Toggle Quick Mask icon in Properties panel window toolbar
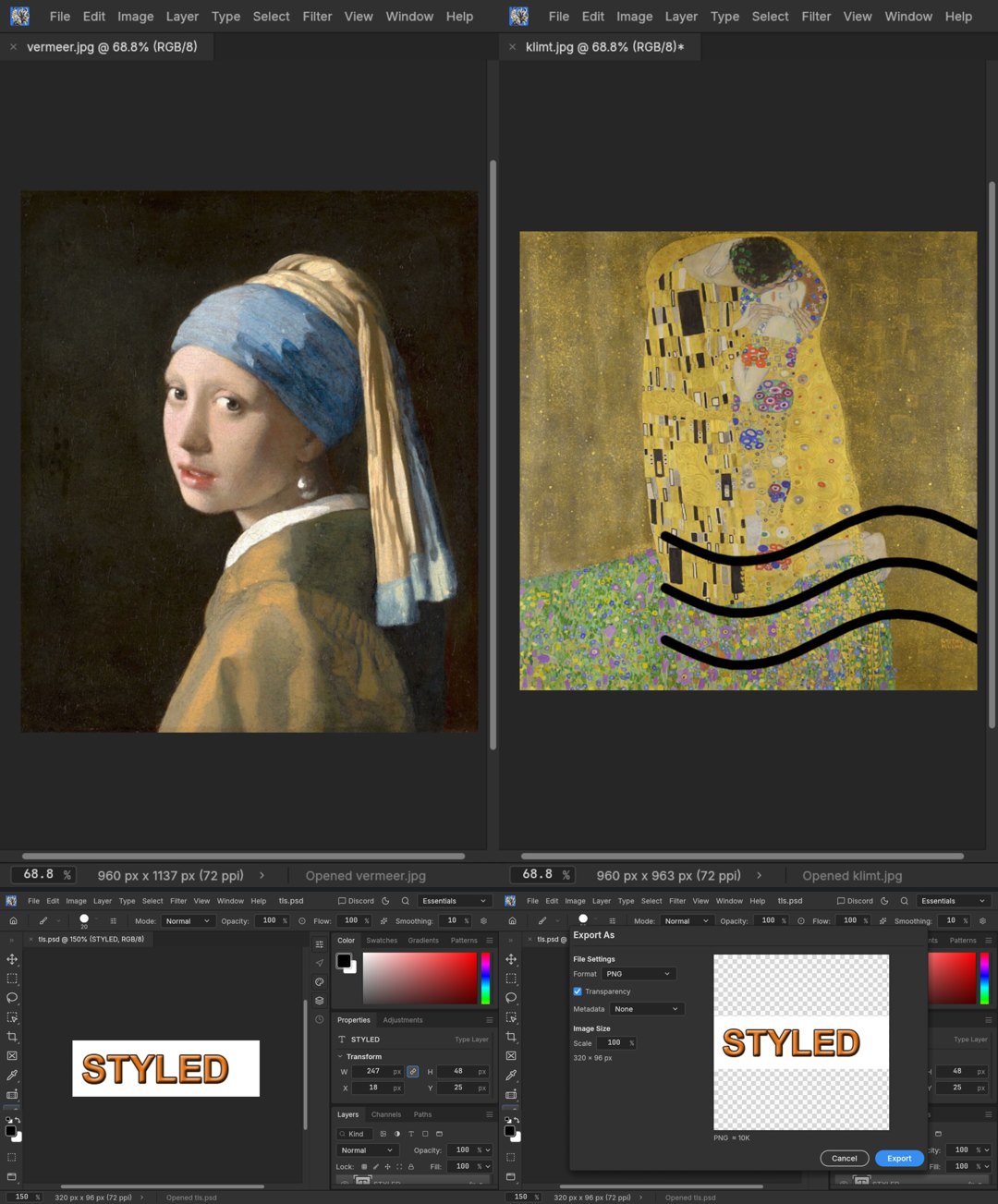Viewport: 998px width, 1204px height. pos(12,1157)
